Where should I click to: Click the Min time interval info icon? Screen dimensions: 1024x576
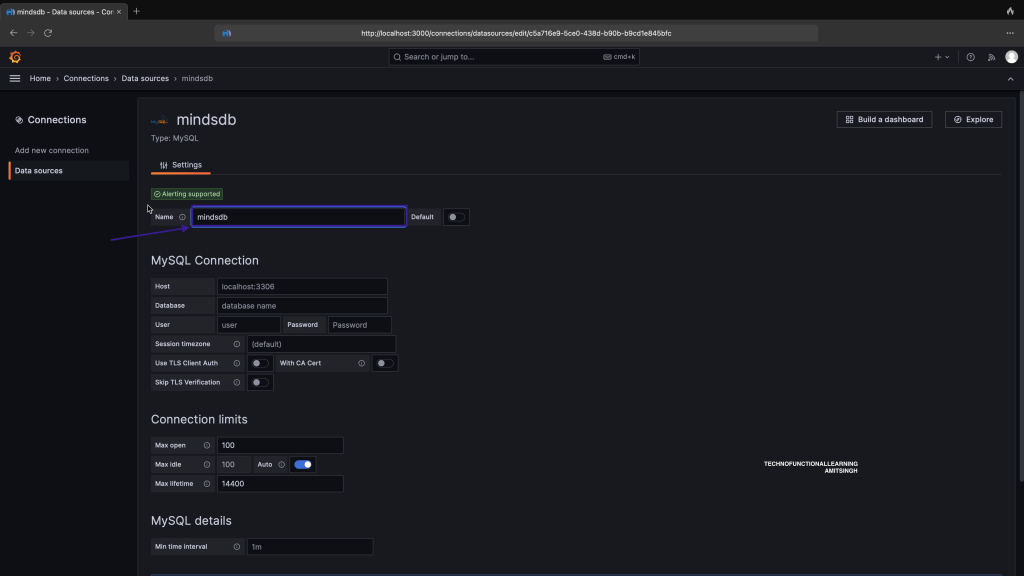click(237, 547)
